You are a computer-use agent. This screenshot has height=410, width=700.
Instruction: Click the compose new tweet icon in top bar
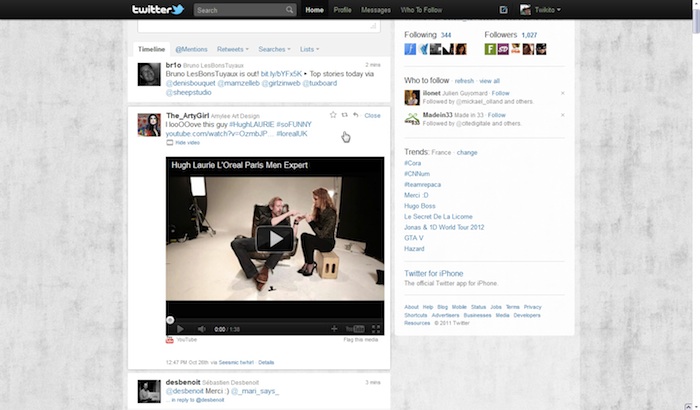tap(503, 10)
